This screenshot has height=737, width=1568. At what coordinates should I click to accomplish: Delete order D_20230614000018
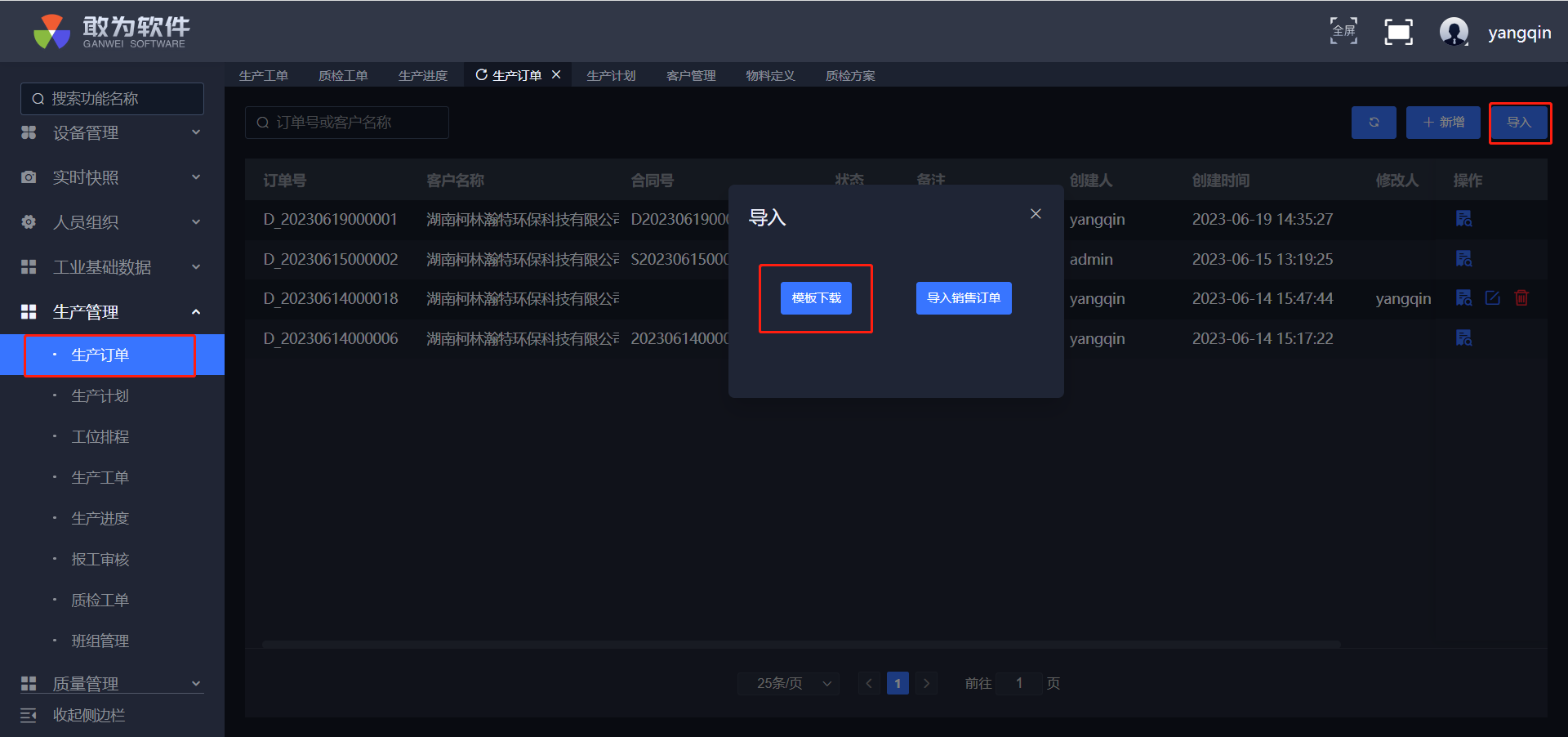pos(1521,297)
